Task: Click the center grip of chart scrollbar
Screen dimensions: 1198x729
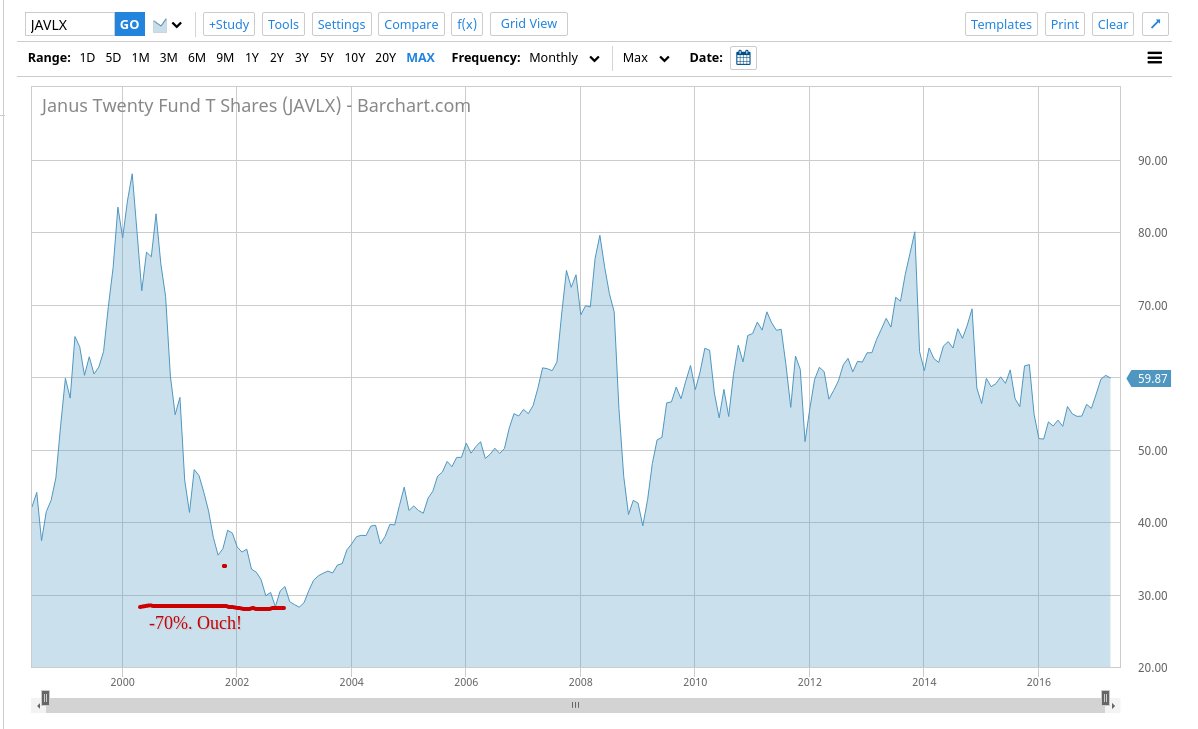Action: [575, 705]
